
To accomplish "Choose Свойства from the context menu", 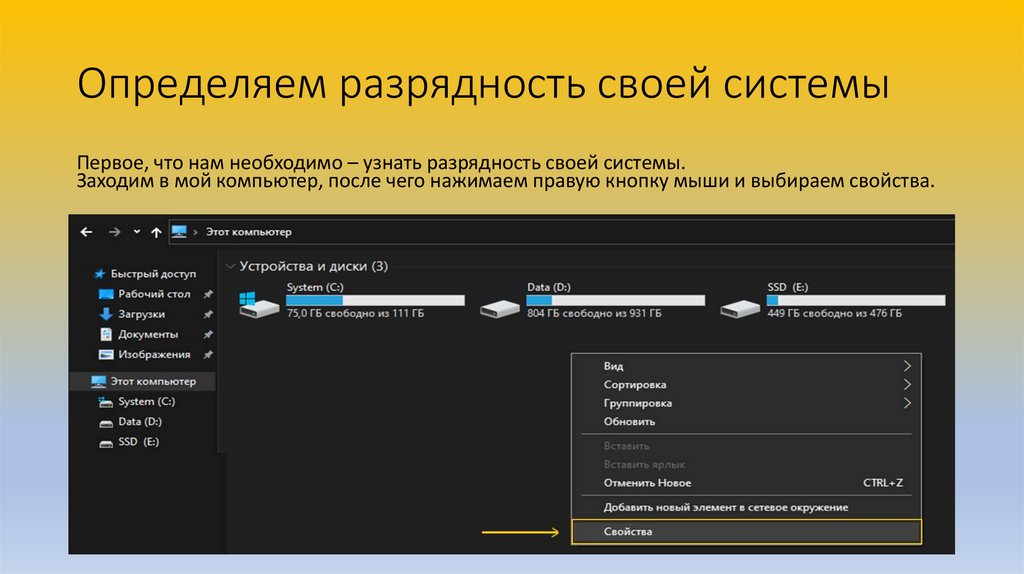I will click(746, 532).
